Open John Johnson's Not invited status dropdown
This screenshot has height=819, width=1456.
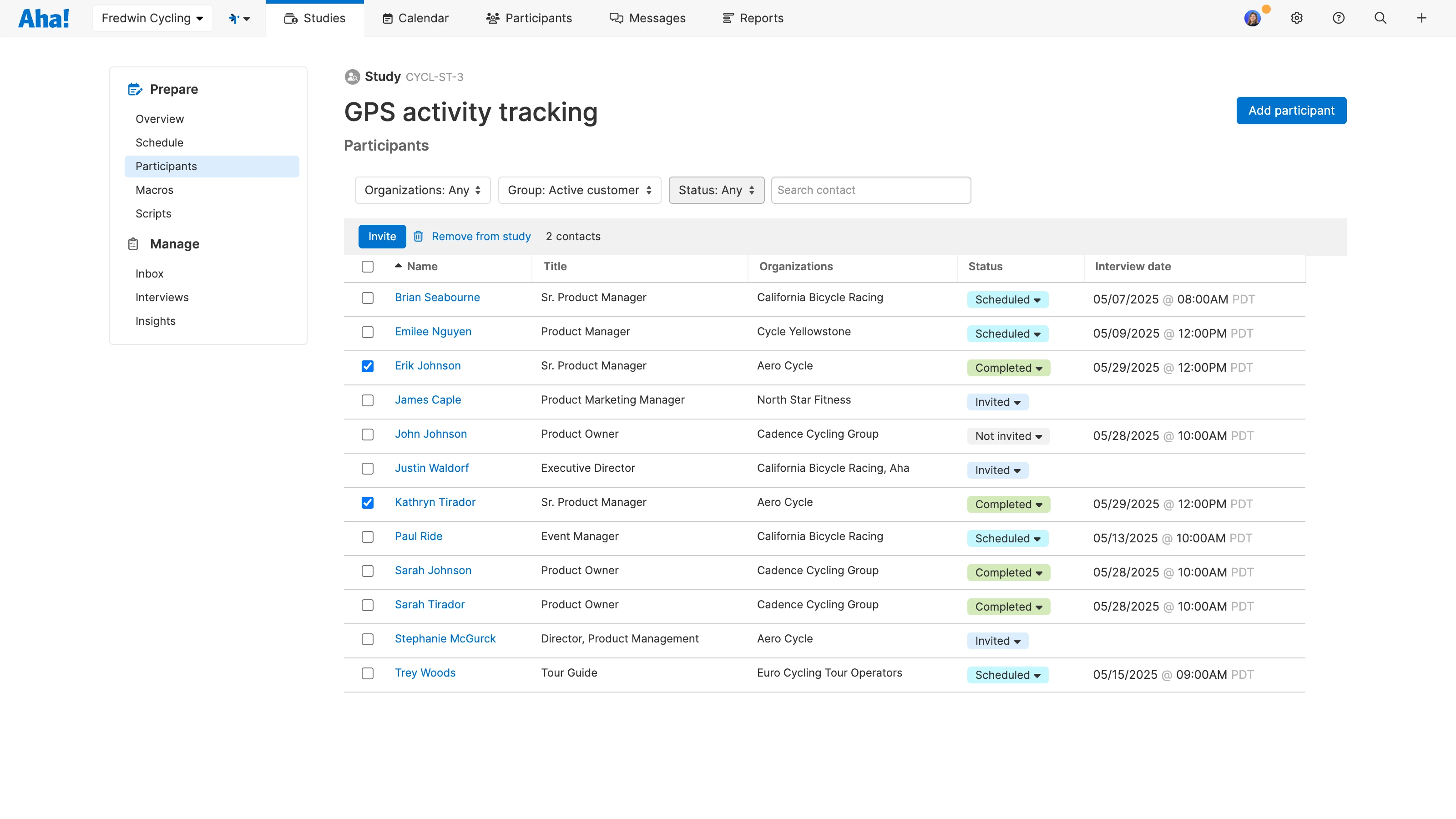[1008, 436]
